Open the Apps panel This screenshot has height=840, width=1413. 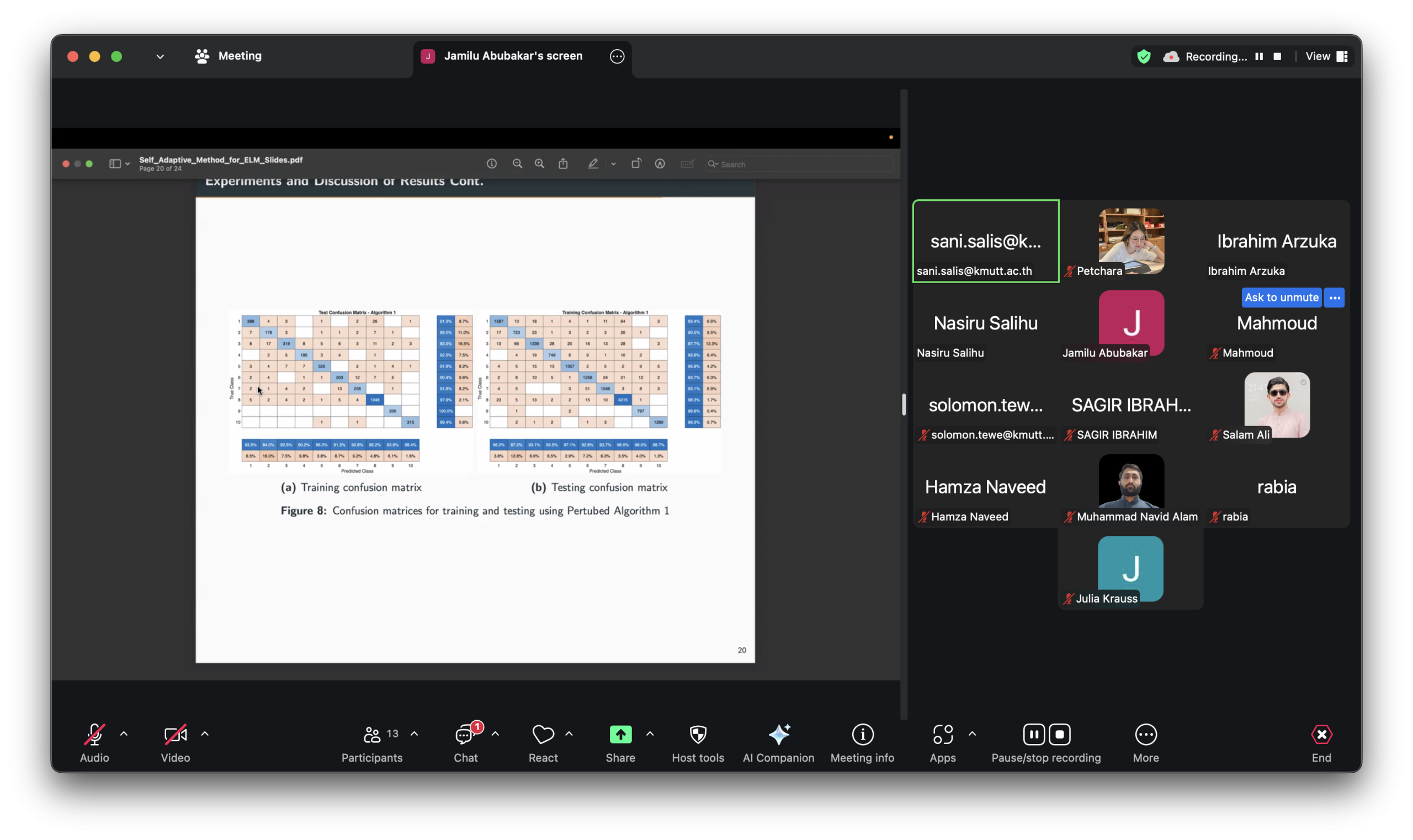pos(943,735)
